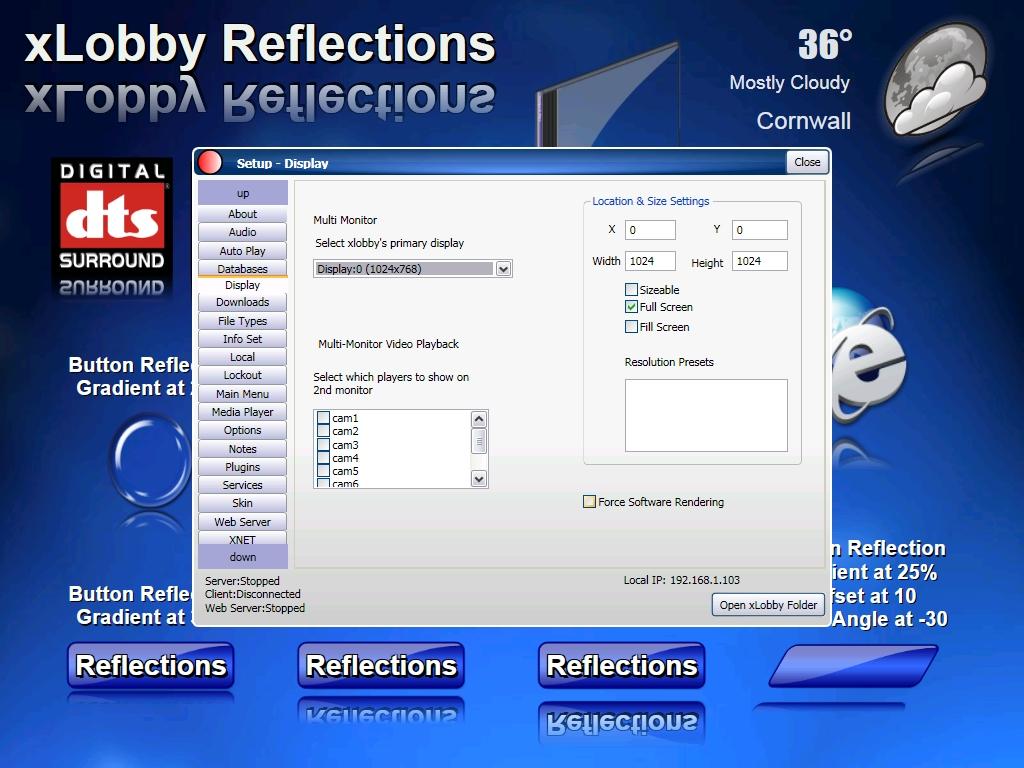The height and width of the screenshot is (768, 1024).
Task: Open the Plugins settings
Action: (x=242, y=467)
